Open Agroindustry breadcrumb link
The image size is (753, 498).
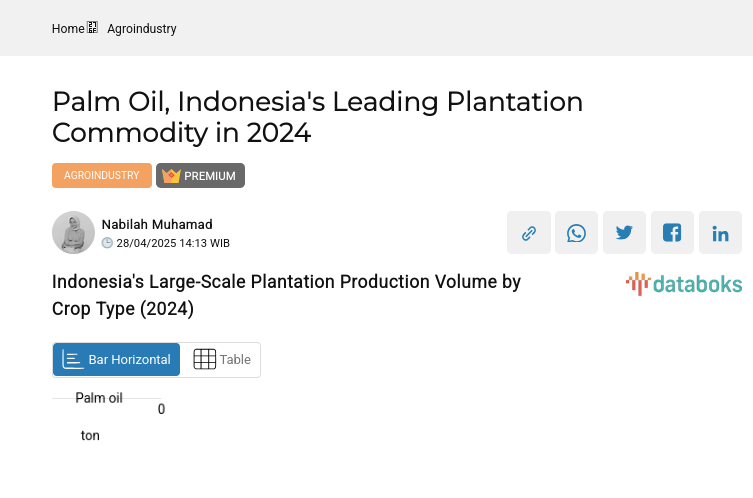142,29
